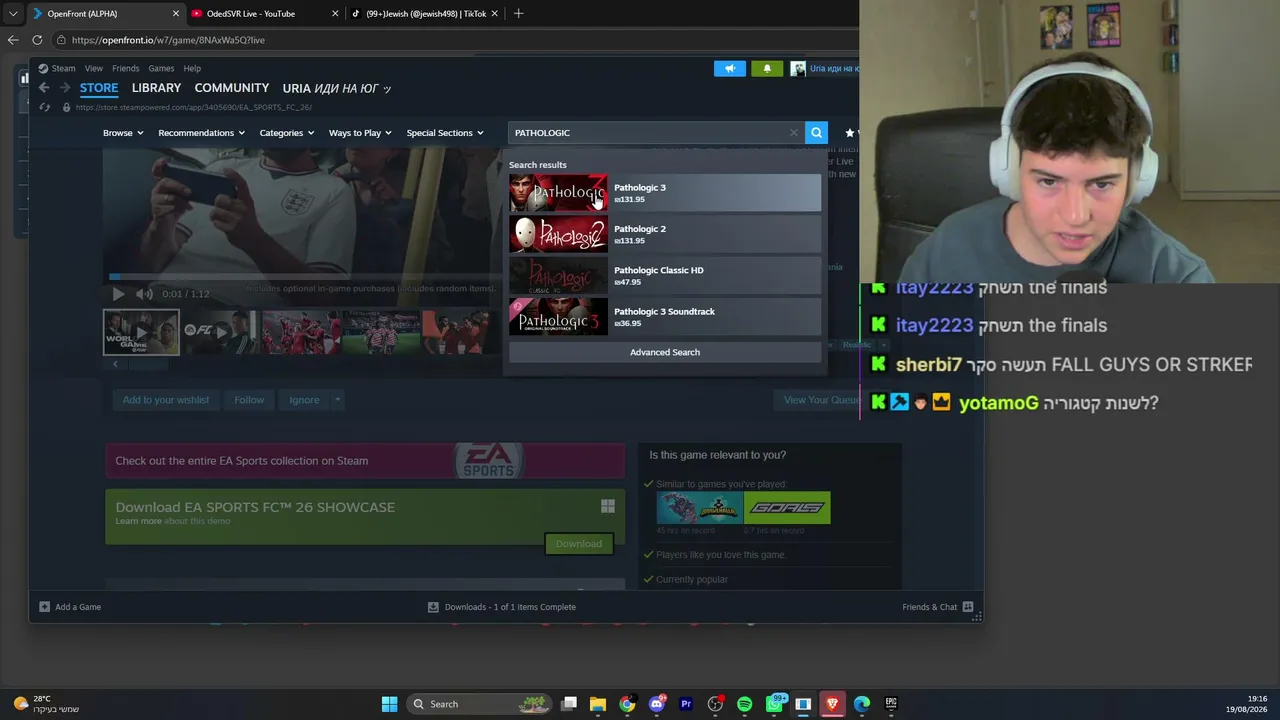Switch to the STORE tab

[99, 88]
